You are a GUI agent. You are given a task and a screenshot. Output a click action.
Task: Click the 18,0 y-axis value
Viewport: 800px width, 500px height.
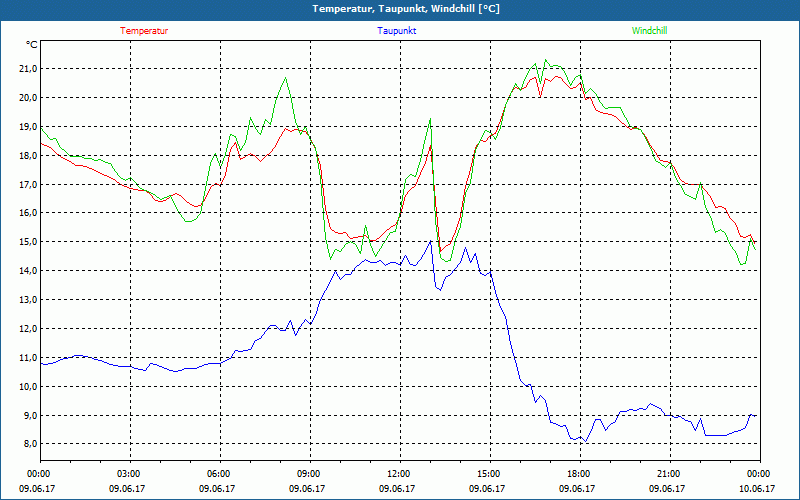click(x=28, y=156)
